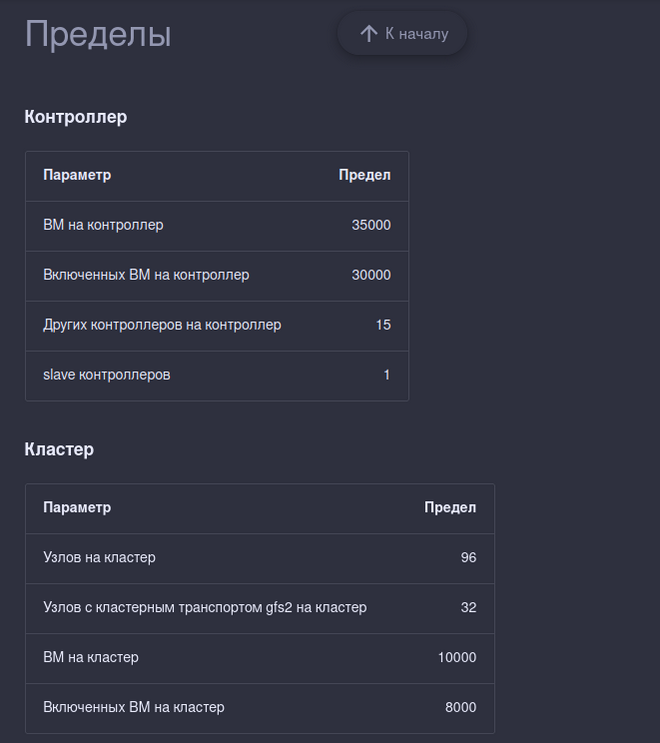Select the "slave контроллеров" row label
The height and width of the screenshot is (743, 660).
coord(107,375)
